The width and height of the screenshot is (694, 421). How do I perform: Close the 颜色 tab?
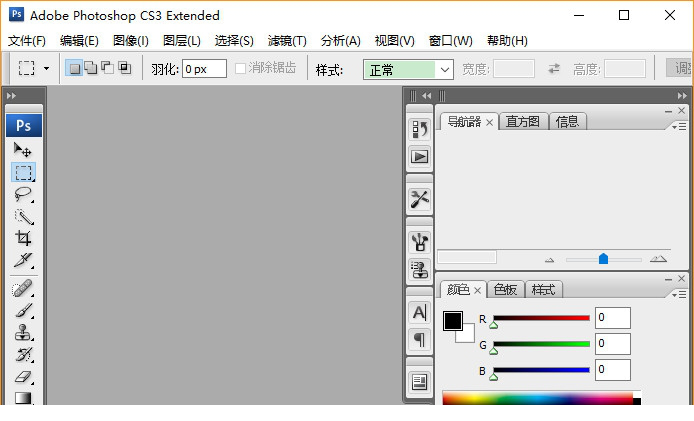477,290
